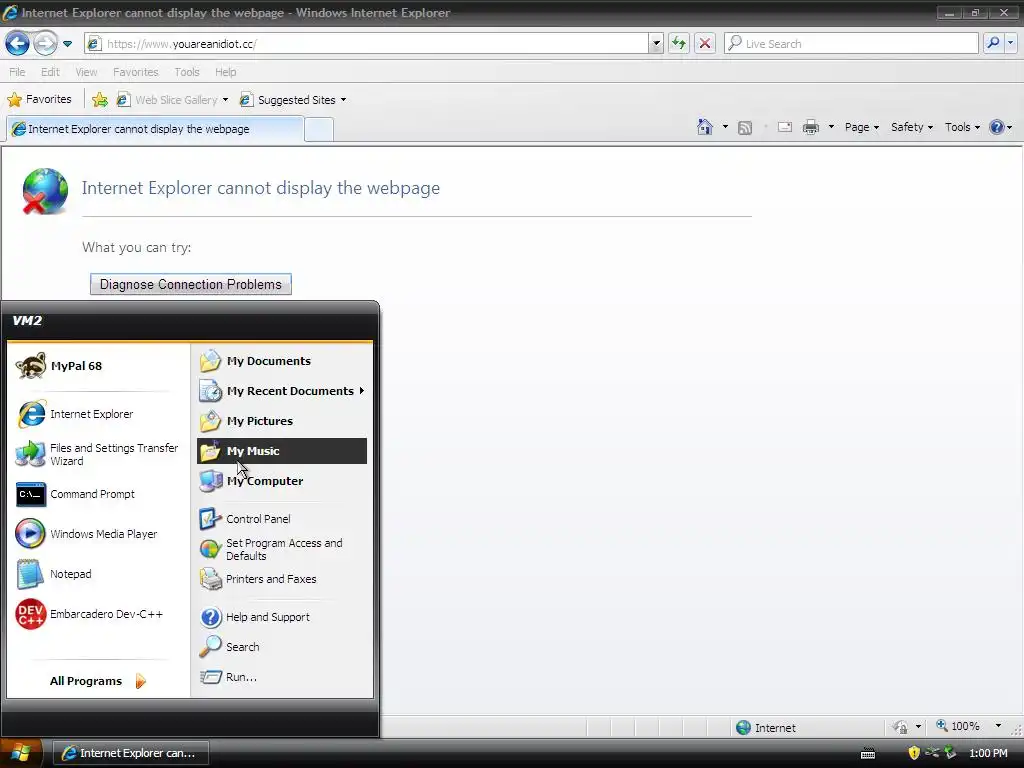Open Control Panel
1024x768 pixels.
pyautogui.click(x=281, y=519)
